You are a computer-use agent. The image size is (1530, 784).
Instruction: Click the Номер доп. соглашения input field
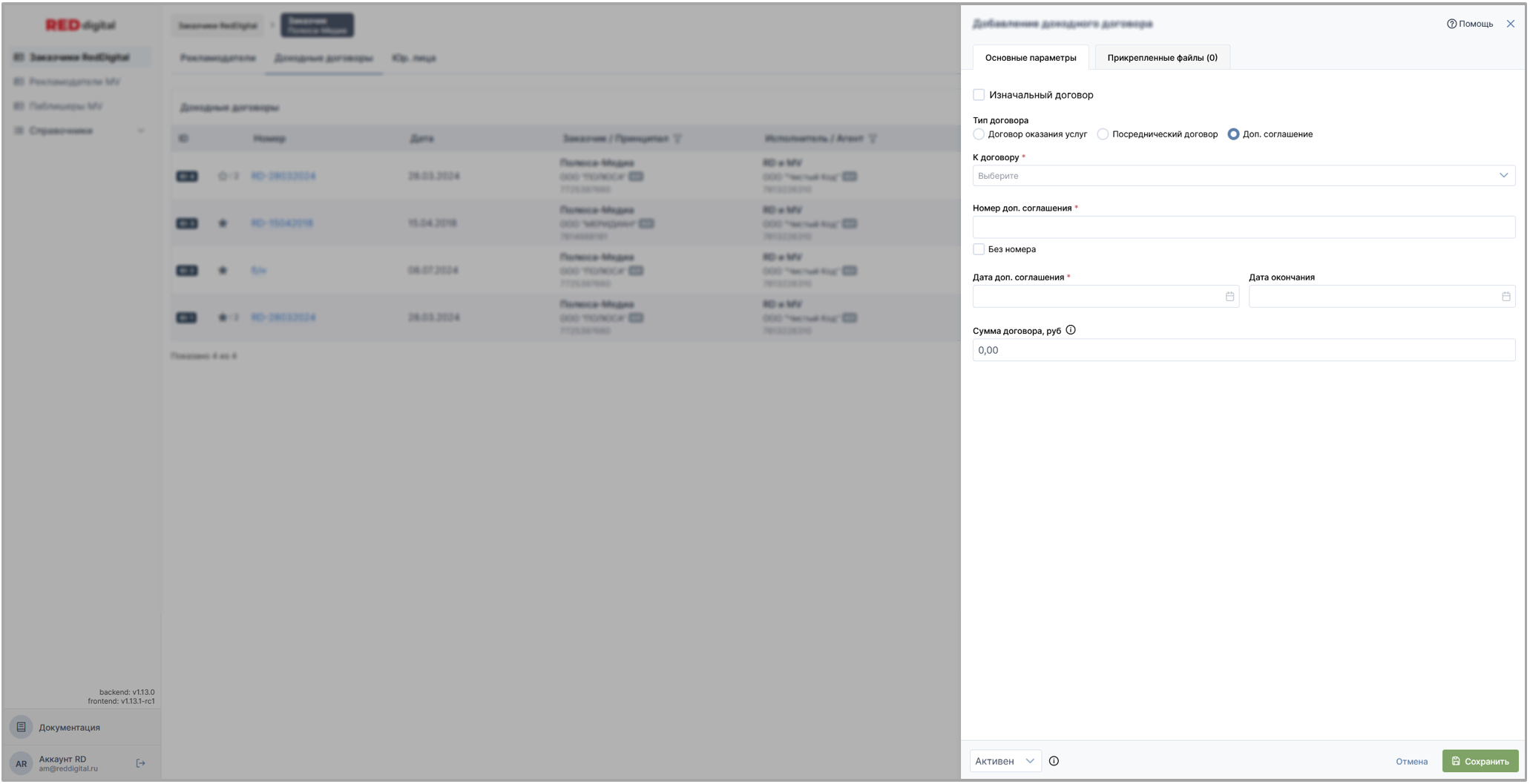pos(1243,227)
